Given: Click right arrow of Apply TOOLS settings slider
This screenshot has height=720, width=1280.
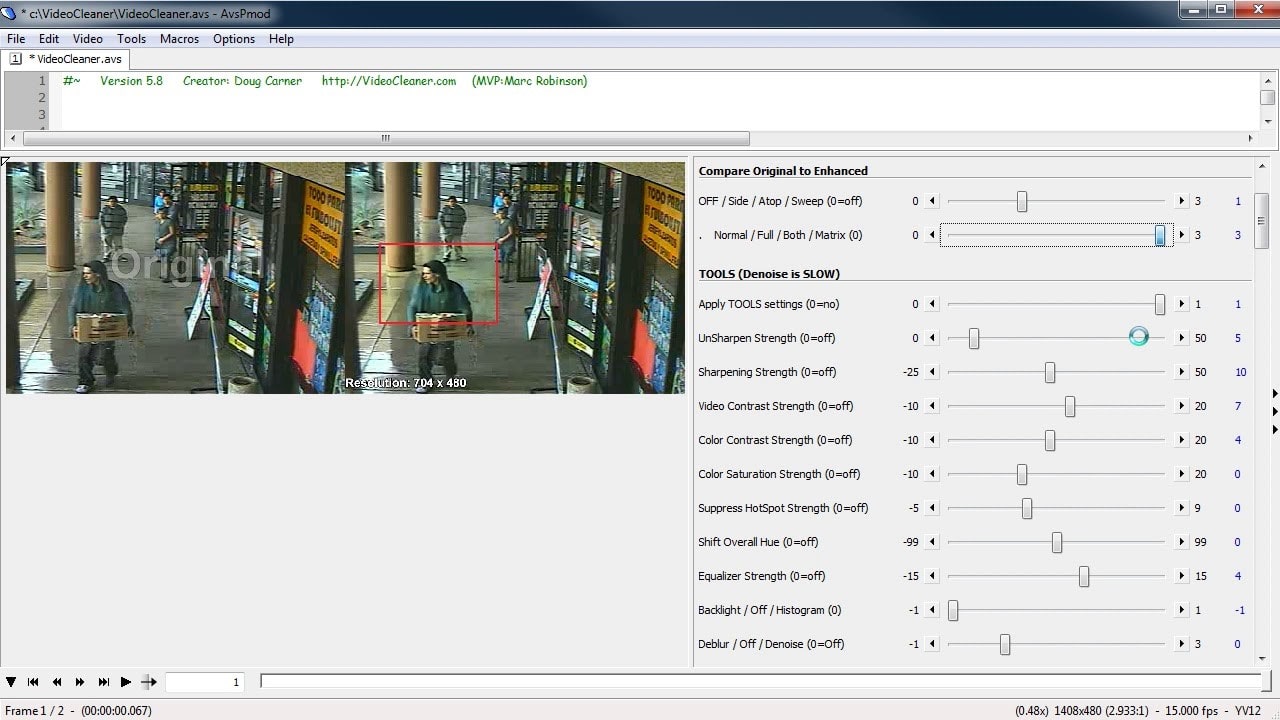Looking at the screenshot, I should pyautogui.click(x=1181, y=304).
